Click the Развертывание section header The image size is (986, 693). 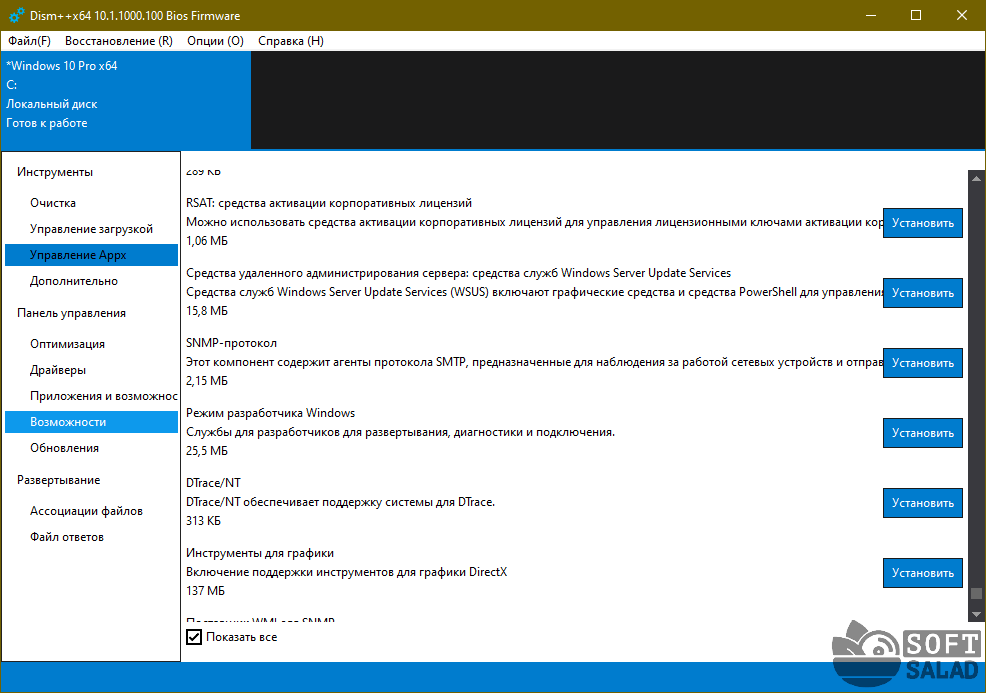58,480
